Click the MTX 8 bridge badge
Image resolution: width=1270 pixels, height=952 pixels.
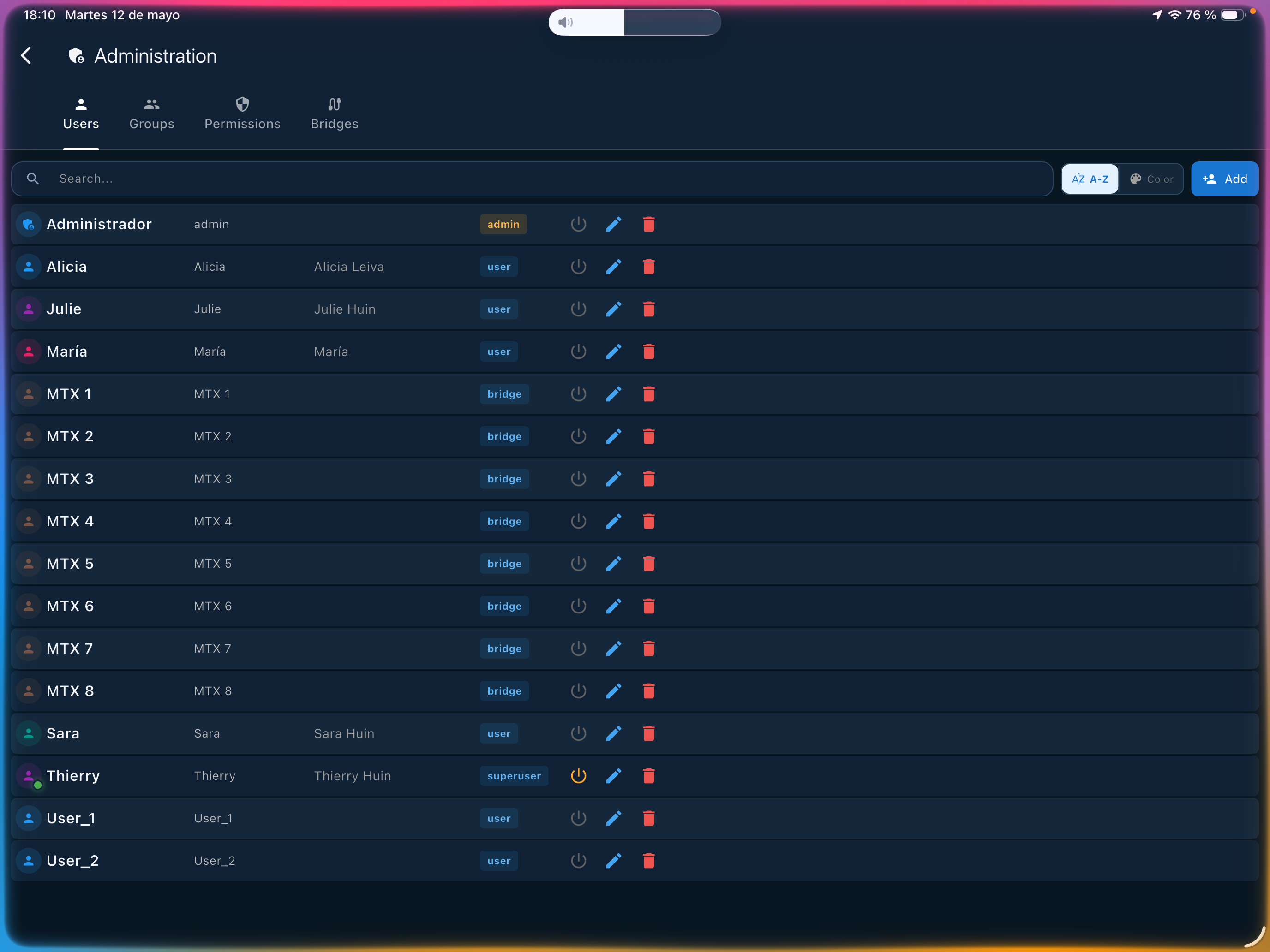(x=504, y=691)
